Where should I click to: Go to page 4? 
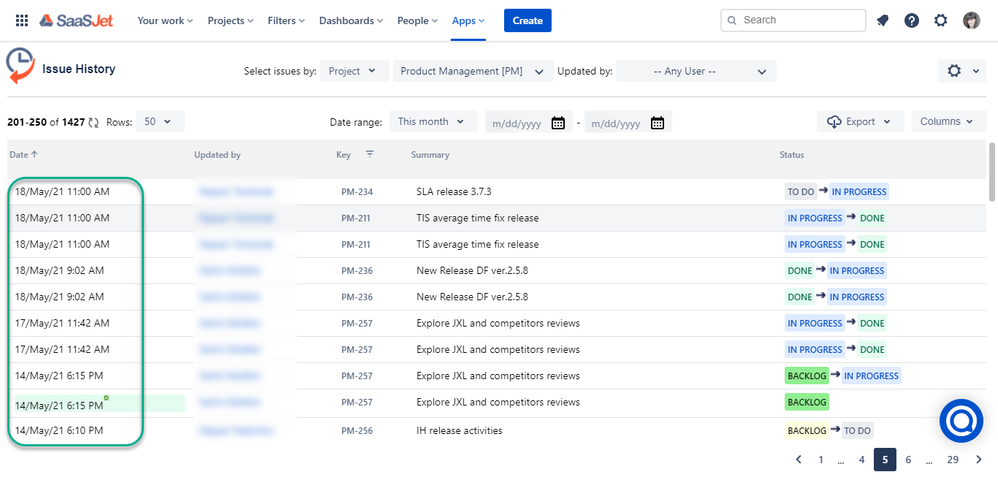click(x=861, y=460)
